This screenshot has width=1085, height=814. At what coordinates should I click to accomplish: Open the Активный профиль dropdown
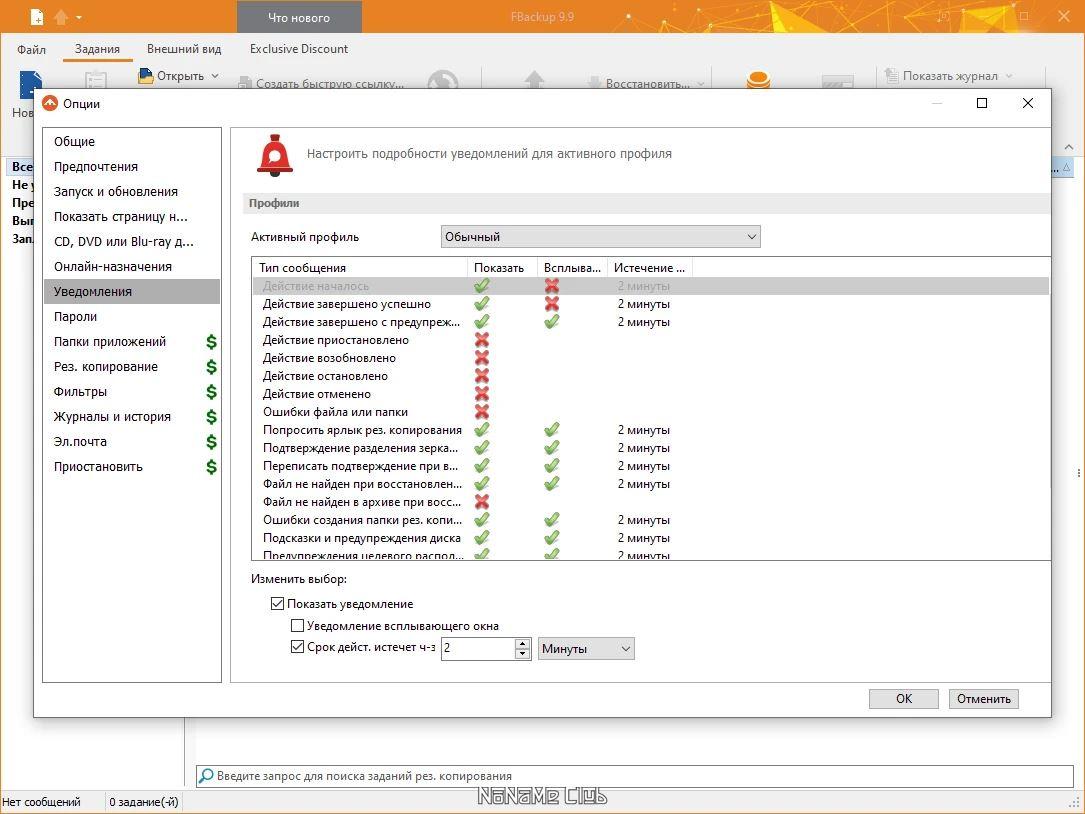pos(601,237)
